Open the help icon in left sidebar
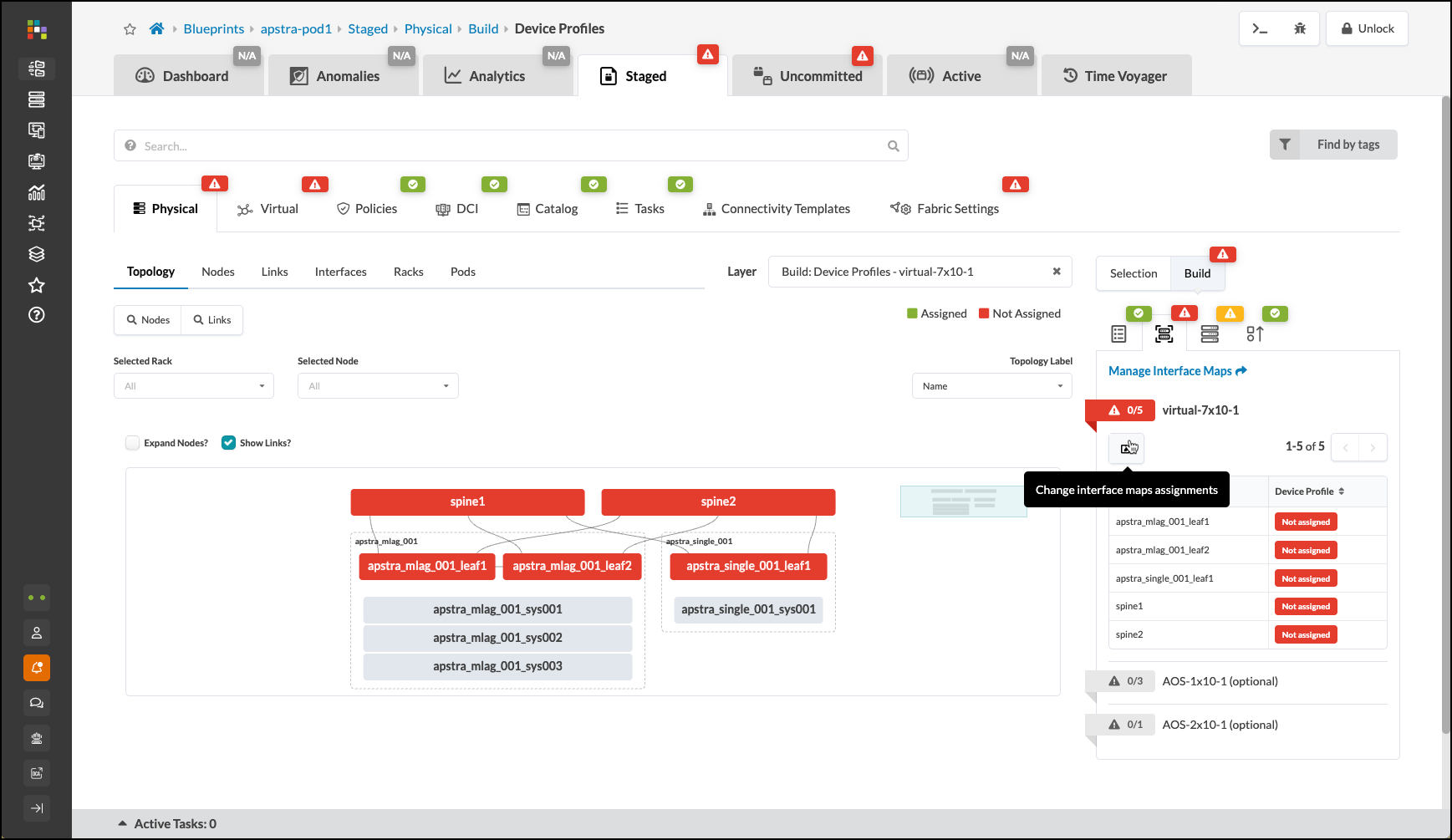Image resolution: width=1452 pixels, height=840 pixels. pyautogui.click(x=36, y=315)
